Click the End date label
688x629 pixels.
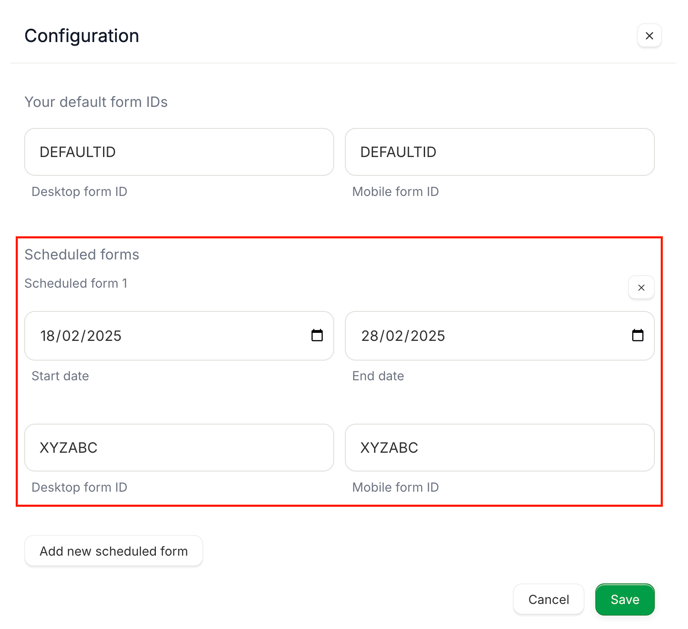click(378, 376)
